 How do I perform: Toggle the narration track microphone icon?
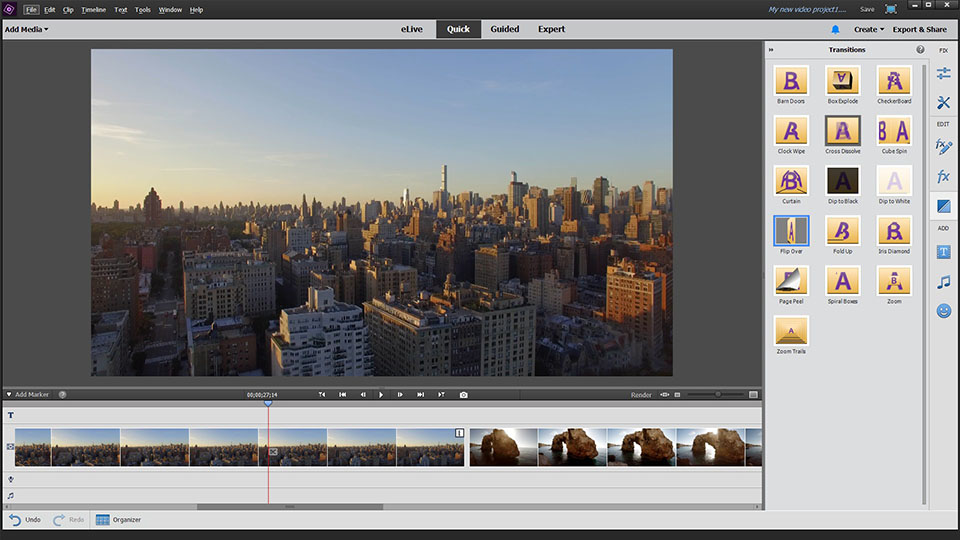coord(10,479)
